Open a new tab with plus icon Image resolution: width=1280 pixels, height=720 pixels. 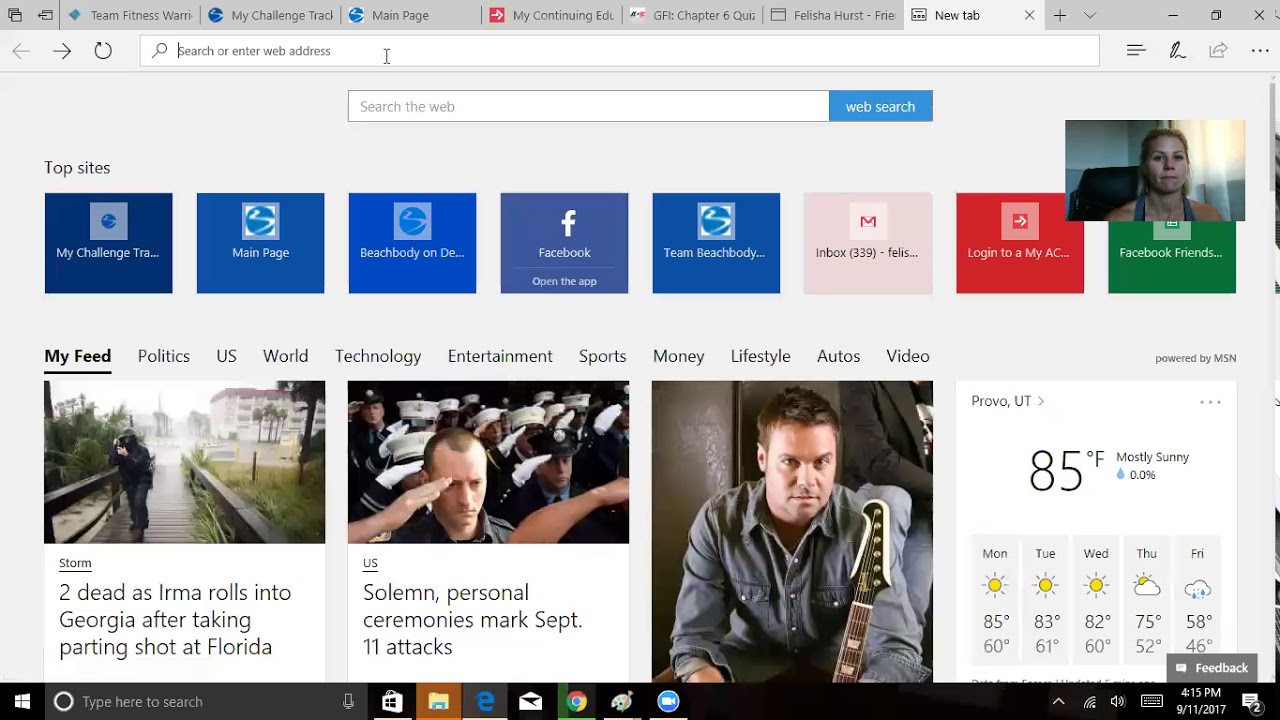point(1060,15)
